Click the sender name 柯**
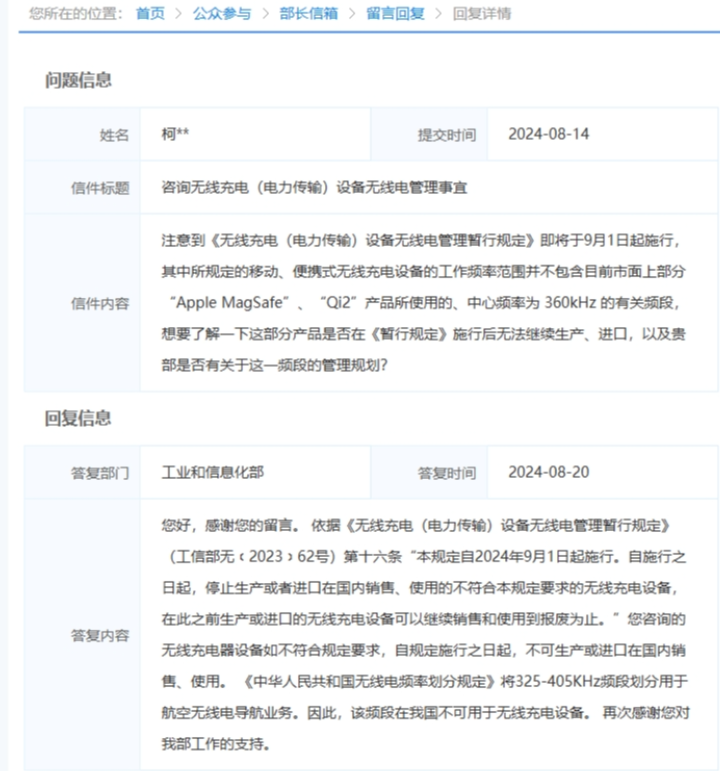The image size is (720, 771). coord(175,135)
